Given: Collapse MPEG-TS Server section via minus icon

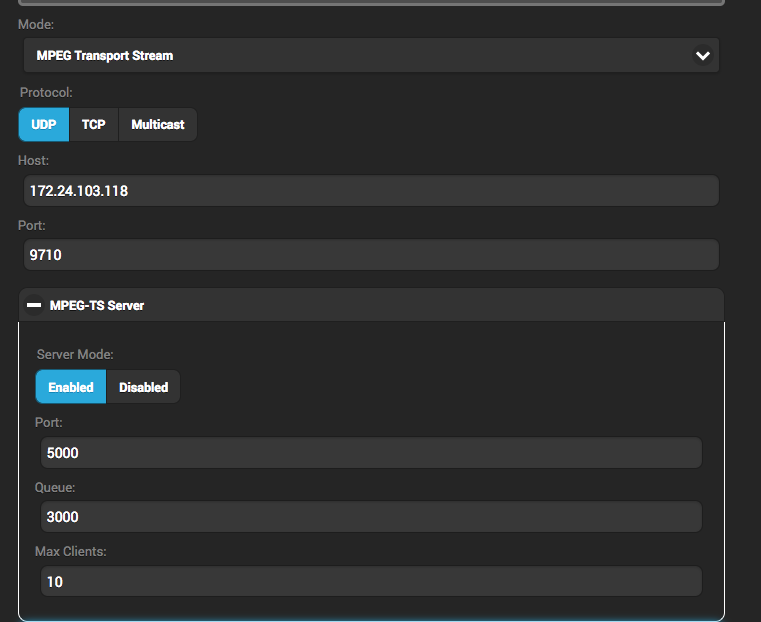Looking at the screenshot, I should (x=34, y=305).
